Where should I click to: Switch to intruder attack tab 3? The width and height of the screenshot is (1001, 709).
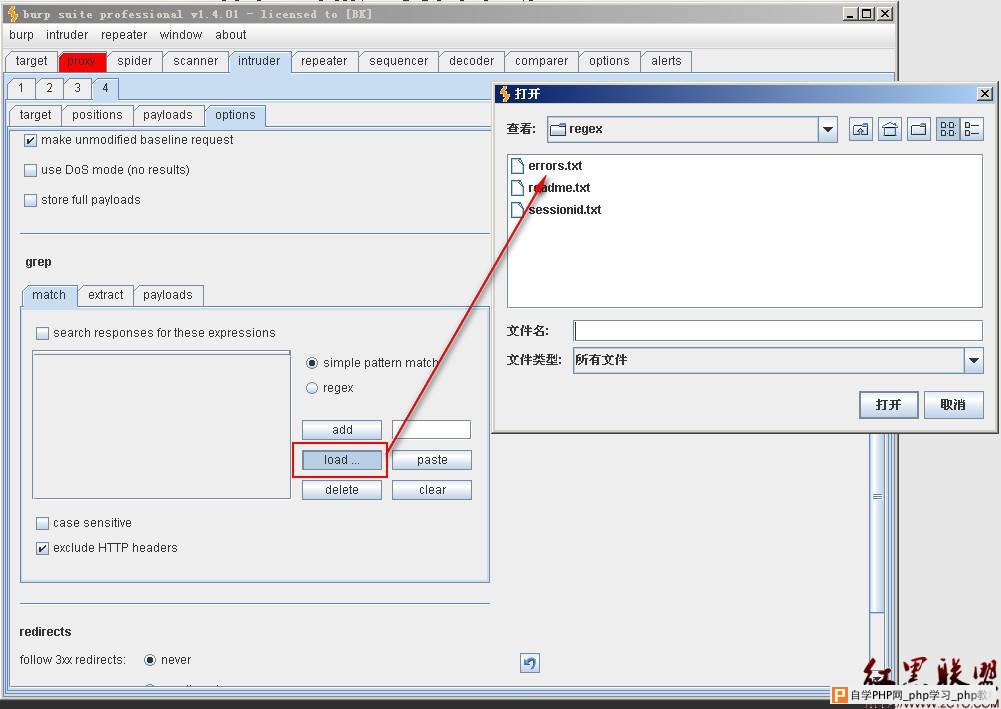pyautogui.click(x=77, y=88)
